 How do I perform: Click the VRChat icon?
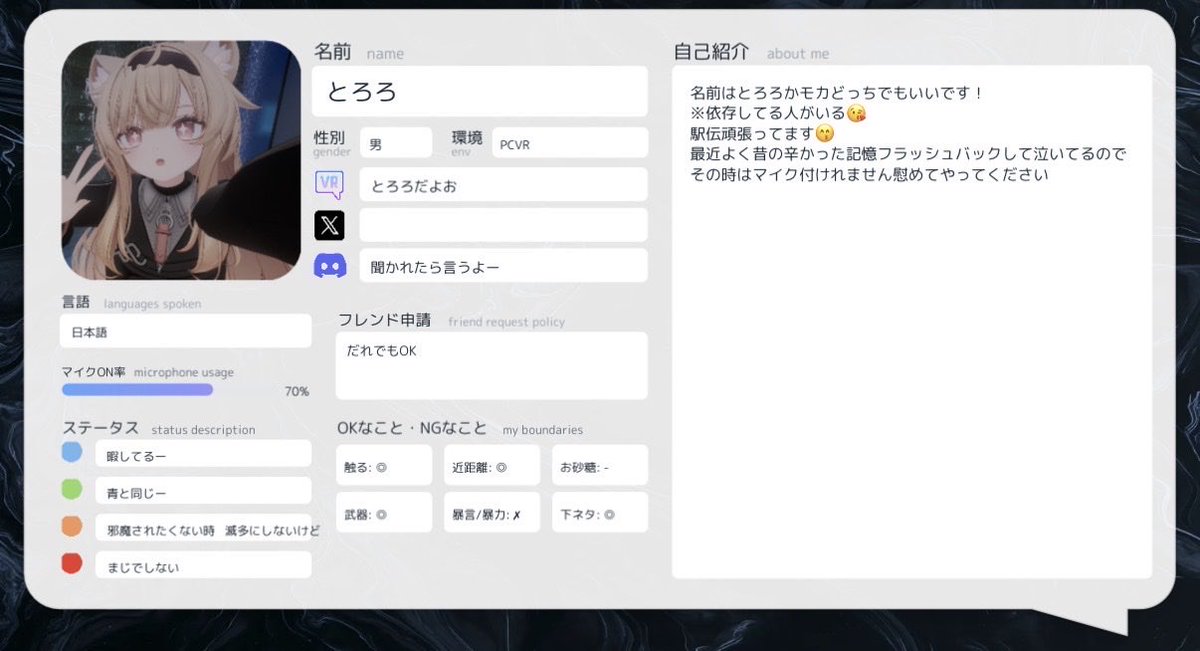click(329, 184)
